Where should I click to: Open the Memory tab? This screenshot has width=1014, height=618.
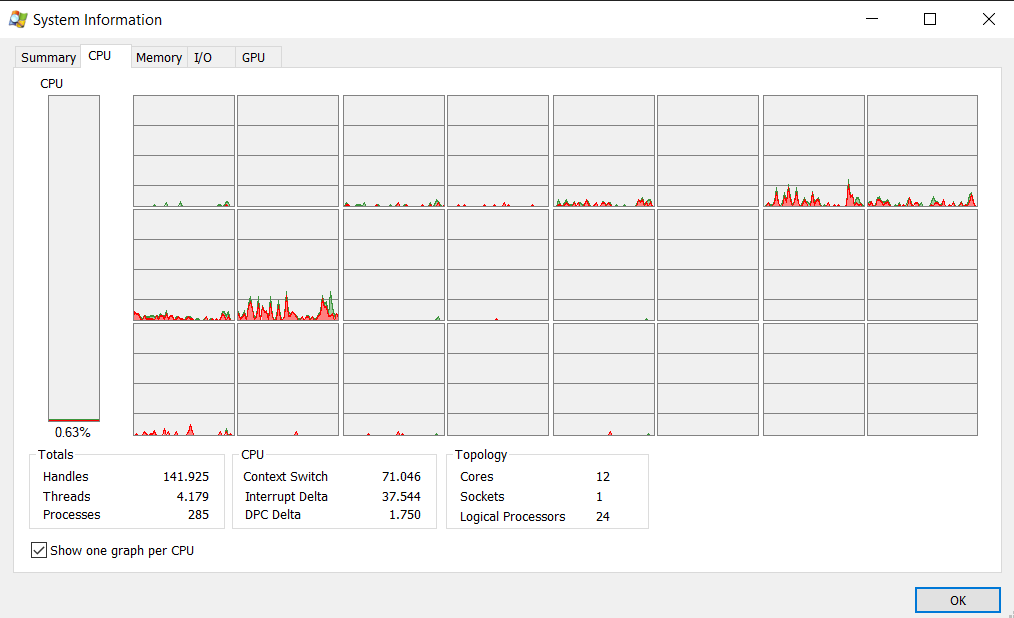pos(159,58)
